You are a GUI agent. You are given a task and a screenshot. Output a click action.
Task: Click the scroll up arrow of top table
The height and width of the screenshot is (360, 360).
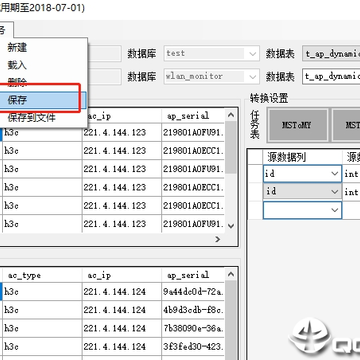231,115
